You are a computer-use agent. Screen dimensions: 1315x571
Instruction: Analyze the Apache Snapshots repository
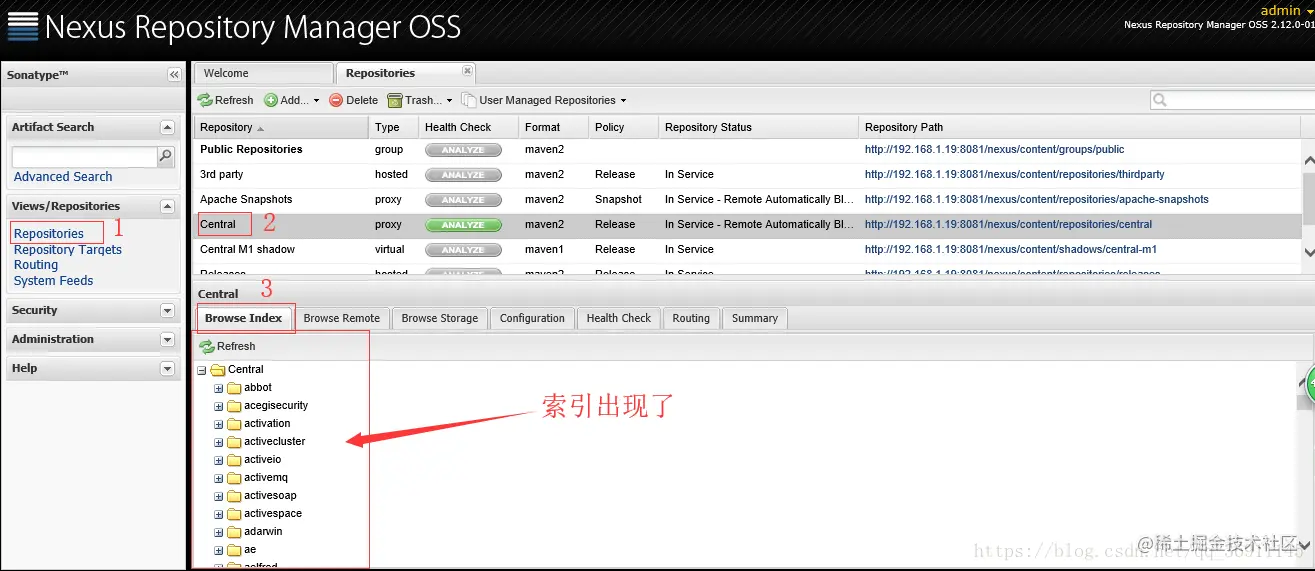pos(463,200)
